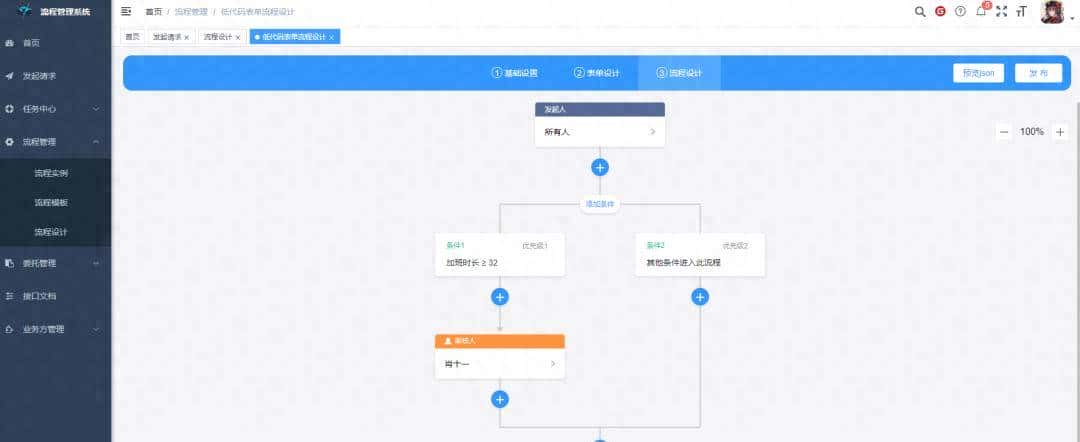Screen dimensions: 1080x442
Task: Toggle fullscreen mode icon
Action: [1001, 11]
